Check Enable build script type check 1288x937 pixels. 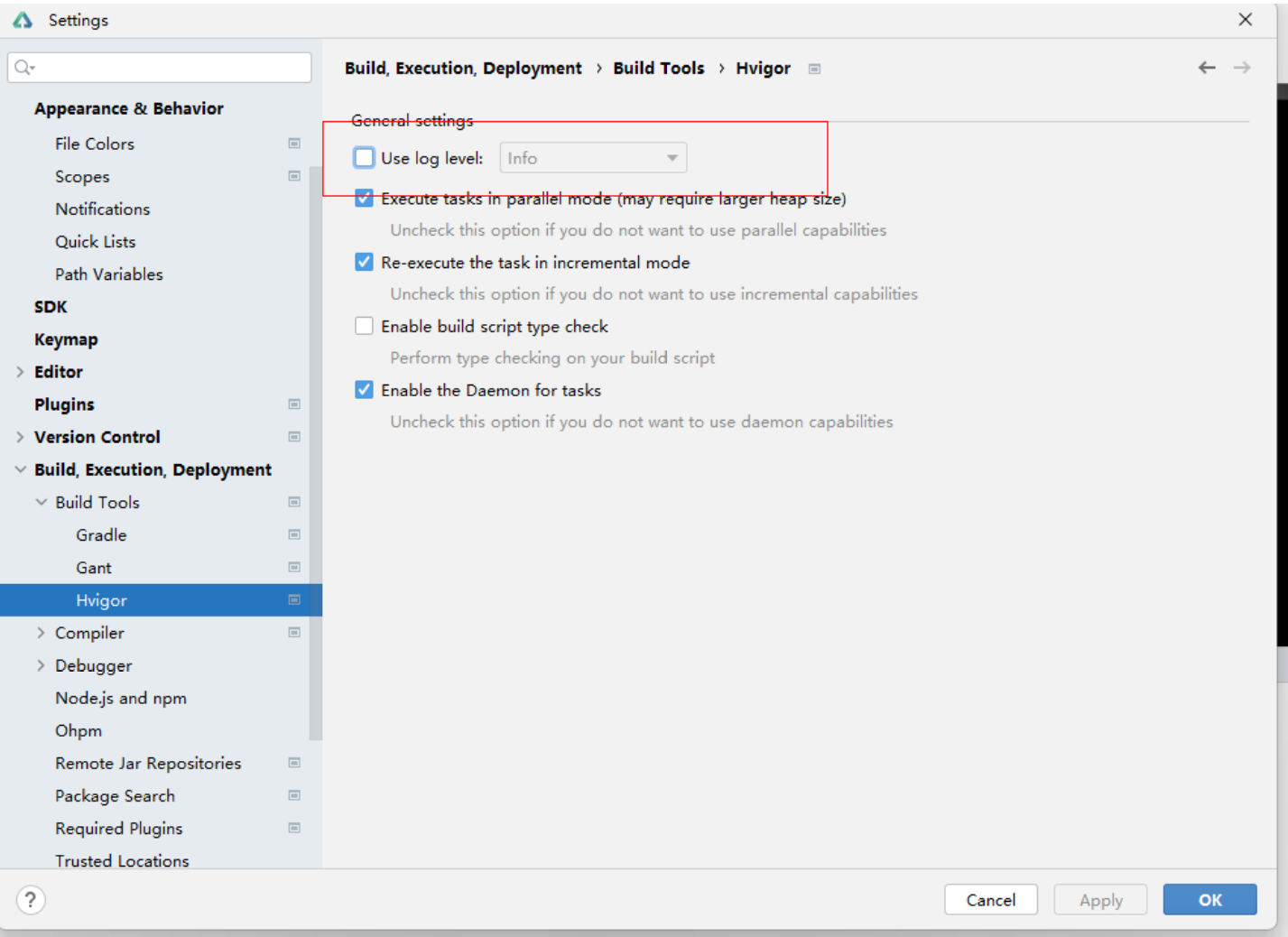(364, 326)
